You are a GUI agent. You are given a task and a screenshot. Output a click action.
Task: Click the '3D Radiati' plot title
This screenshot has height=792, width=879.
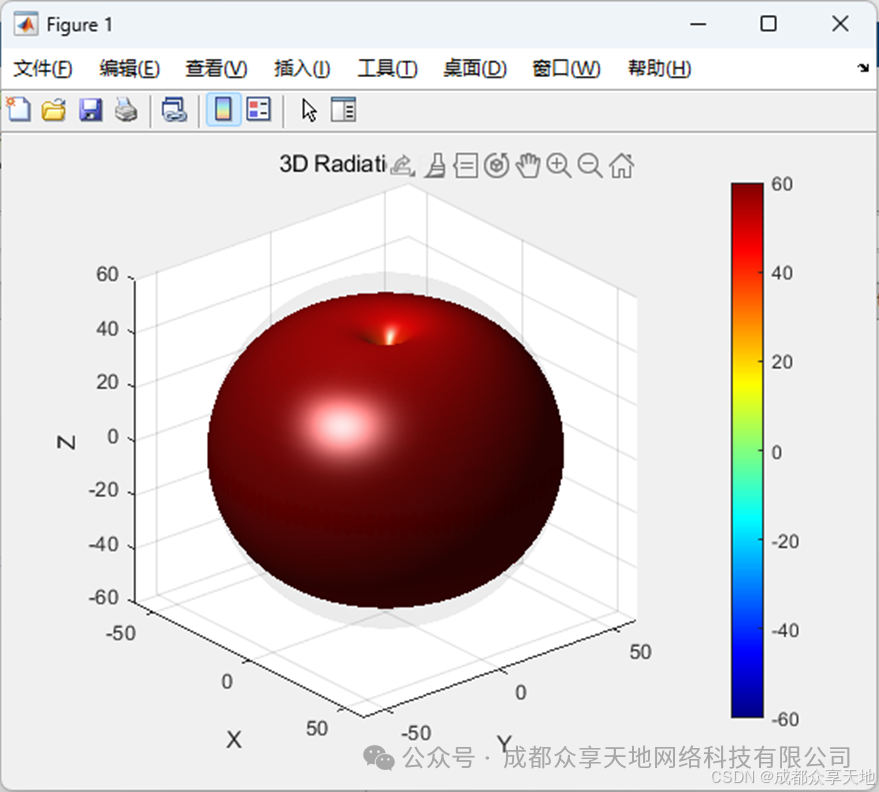[x=333, y=164]
